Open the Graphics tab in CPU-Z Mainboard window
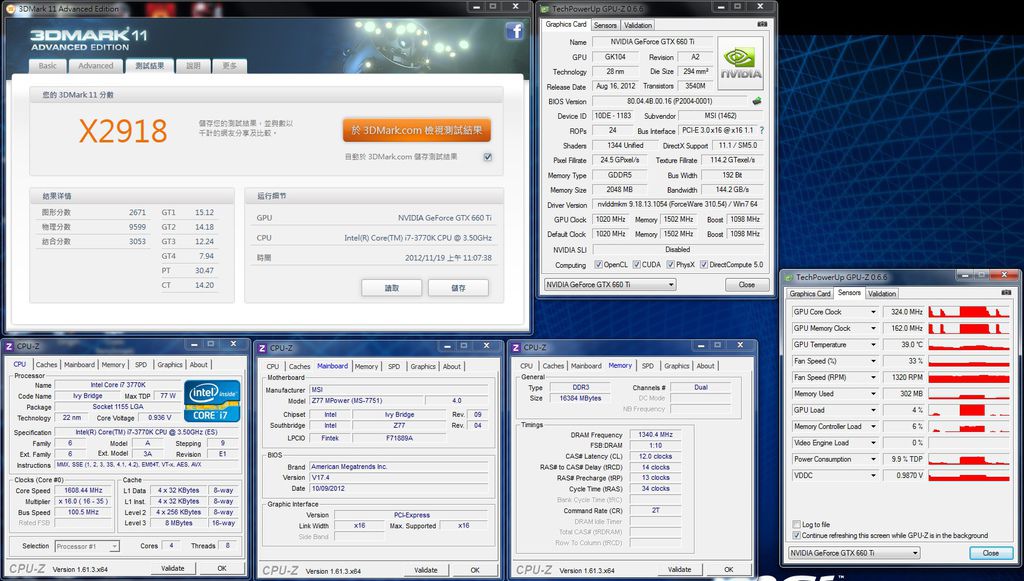Screen dimensions: 1024x581 (423, 367)
